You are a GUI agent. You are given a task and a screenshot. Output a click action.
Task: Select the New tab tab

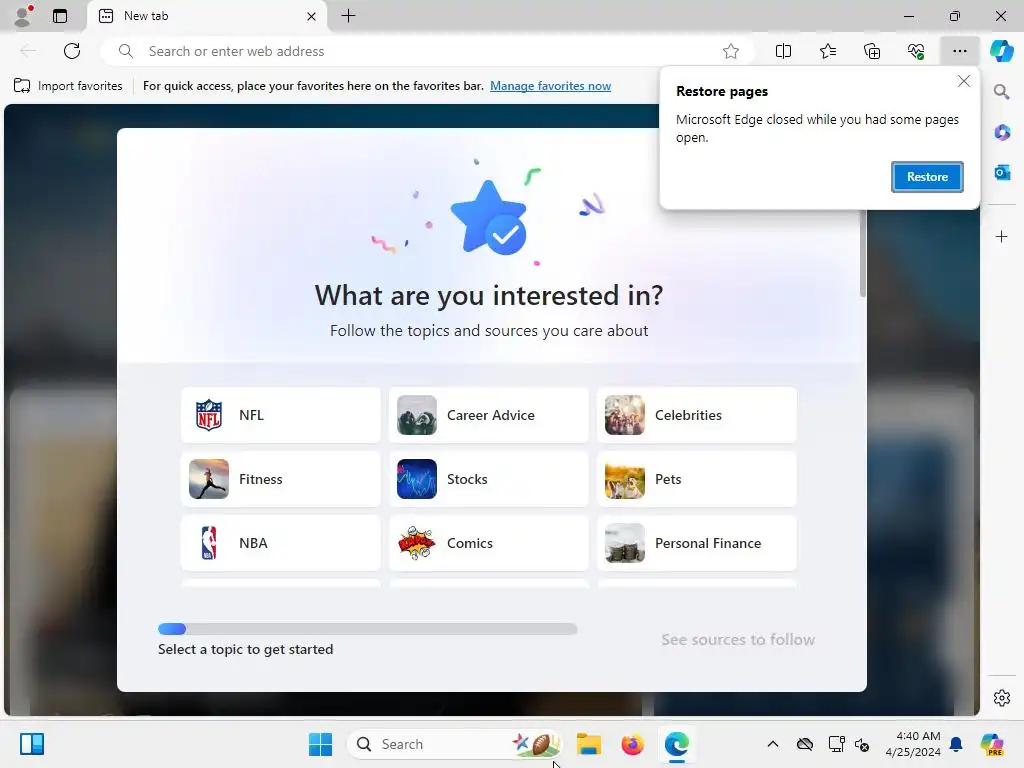click(x=208, y=16)
